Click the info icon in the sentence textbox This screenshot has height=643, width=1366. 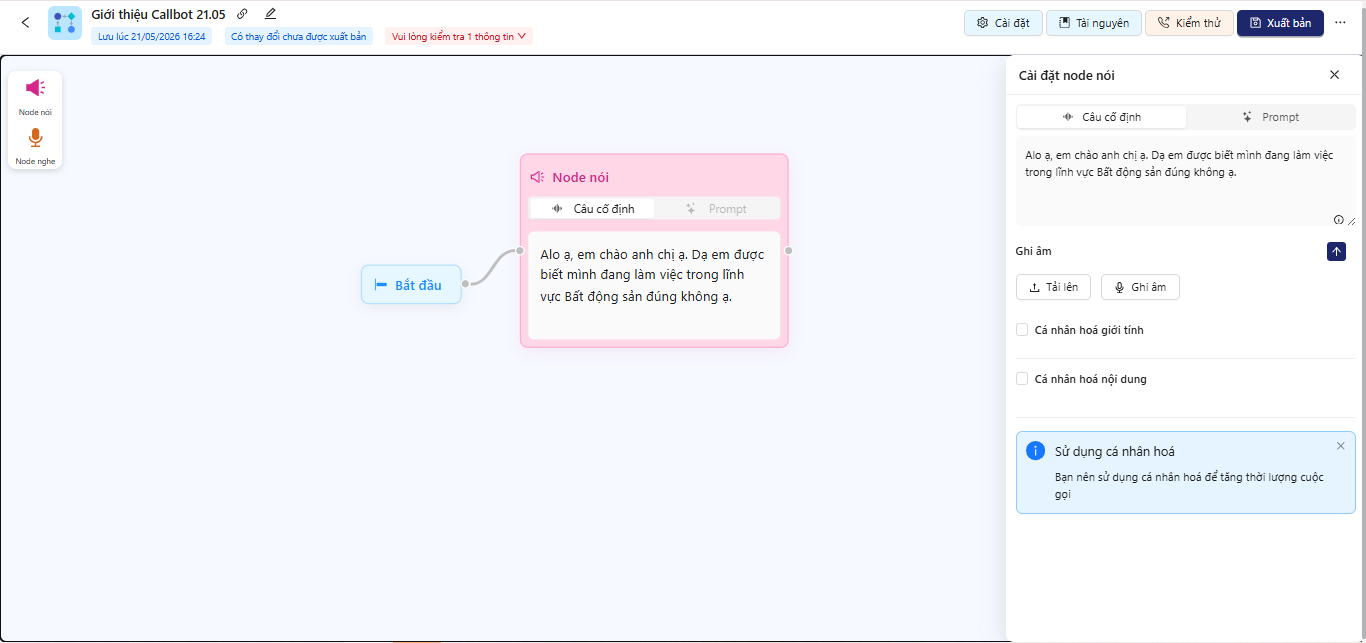coord(1339,219)
